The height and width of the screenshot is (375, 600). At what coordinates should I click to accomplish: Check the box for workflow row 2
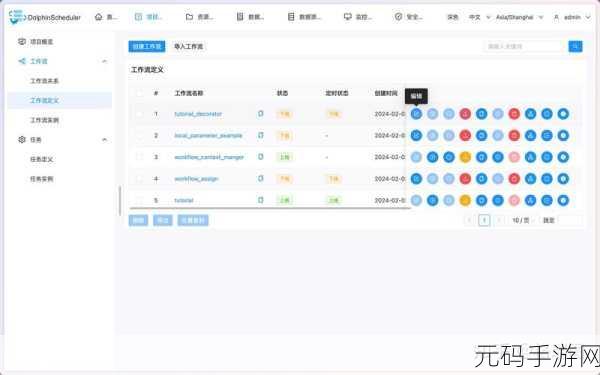pos(139,135)
